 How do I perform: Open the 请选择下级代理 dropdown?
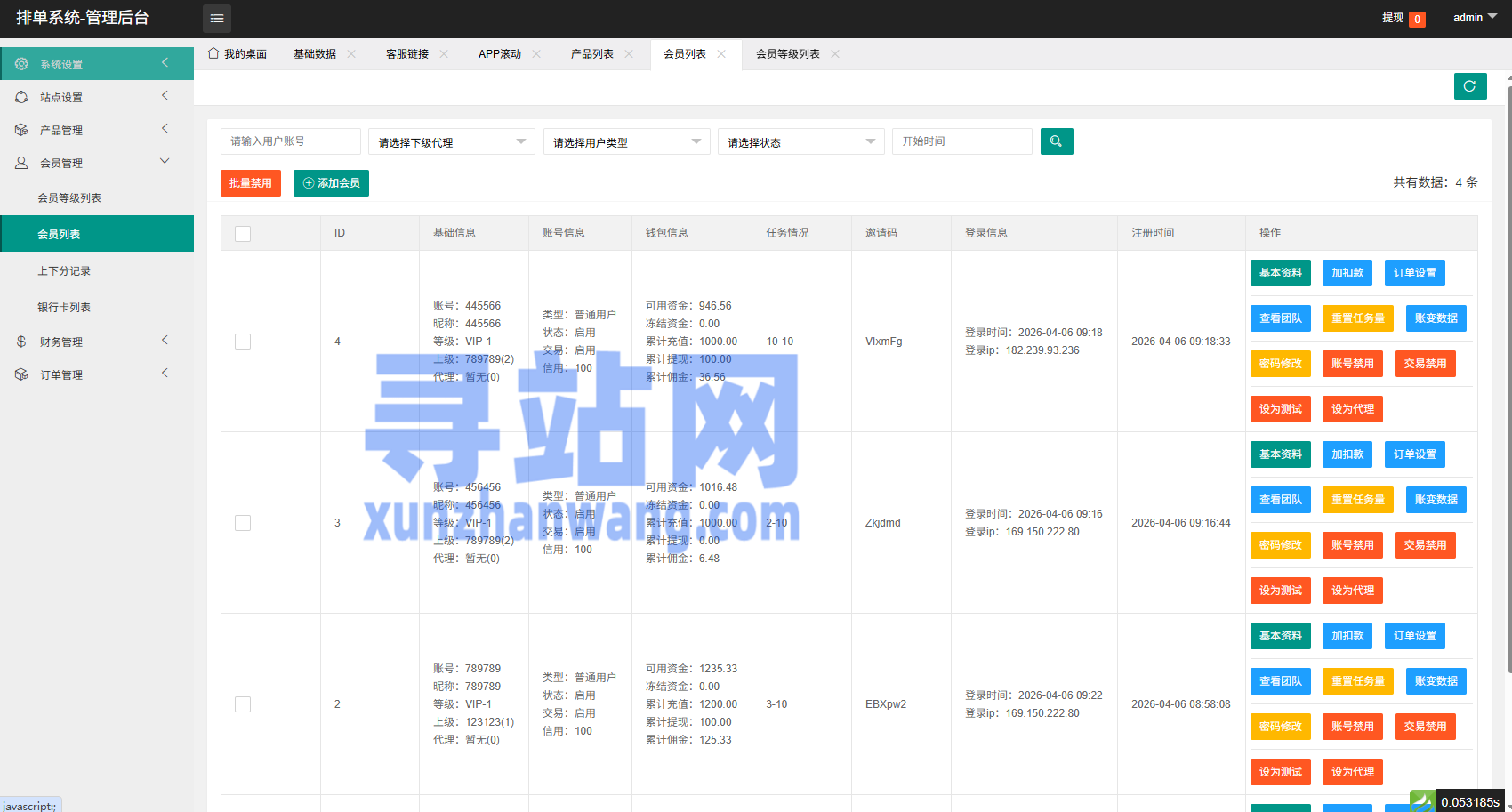(452, 141)
